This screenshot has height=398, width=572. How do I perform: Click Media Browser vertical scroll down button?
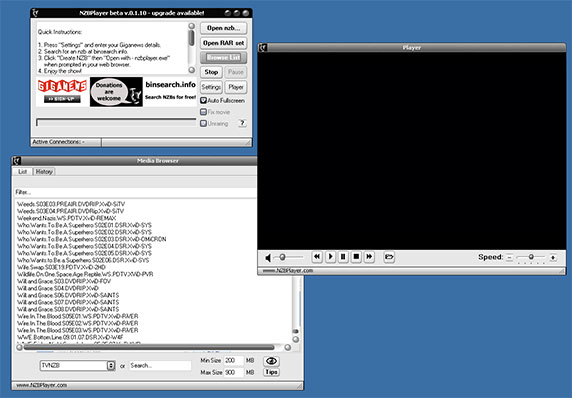tap(296, 339)
